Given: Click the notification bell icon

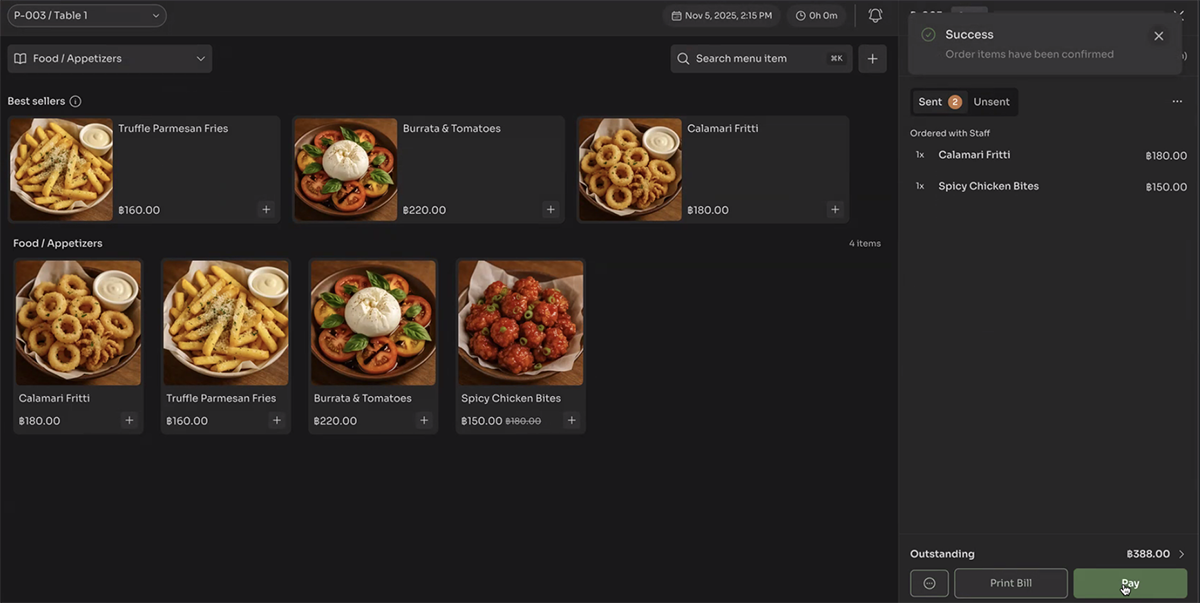Looking at the screenshot, I should [875, 16].
